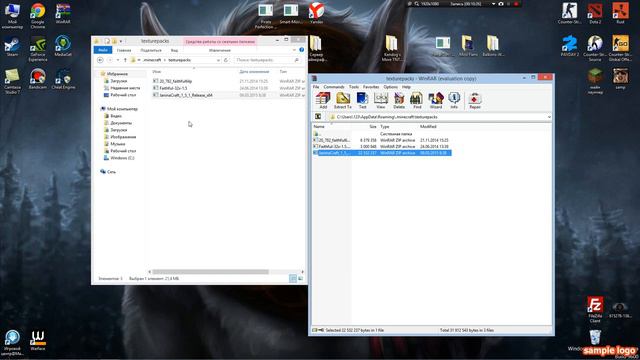Click Изображения in Explorer sidebar
640x360 pixels.
[x=123, y=137]
